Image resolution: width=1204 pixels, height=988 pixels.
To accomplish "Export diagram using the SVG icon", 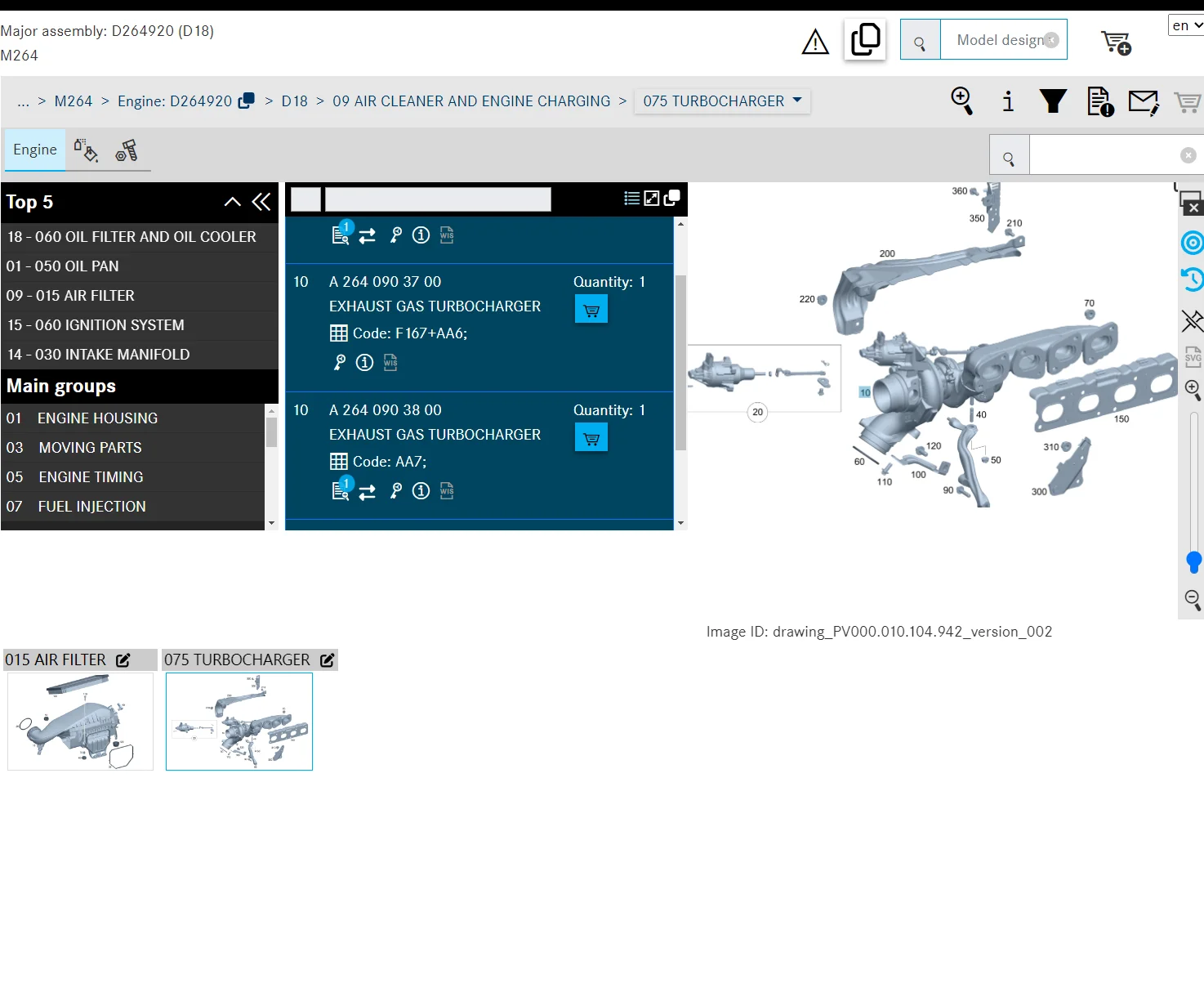I will (1193, 356).
